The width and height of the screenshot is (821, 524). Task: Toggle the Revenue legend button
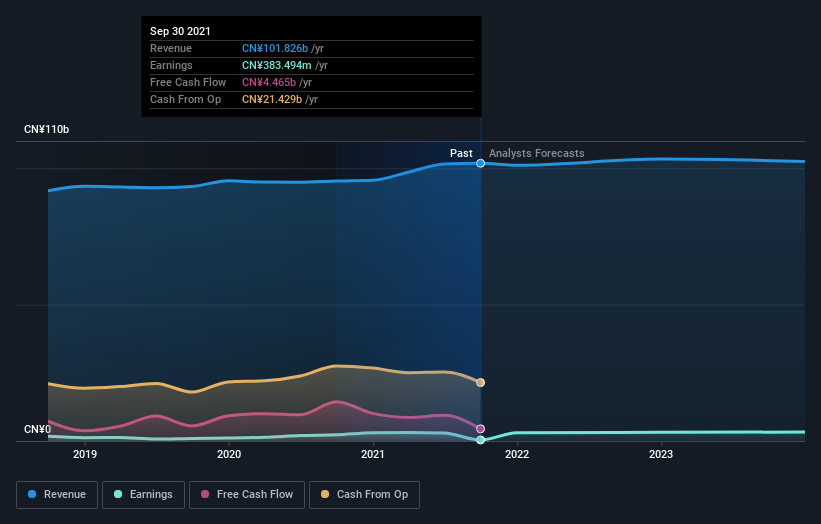point(57,495)
